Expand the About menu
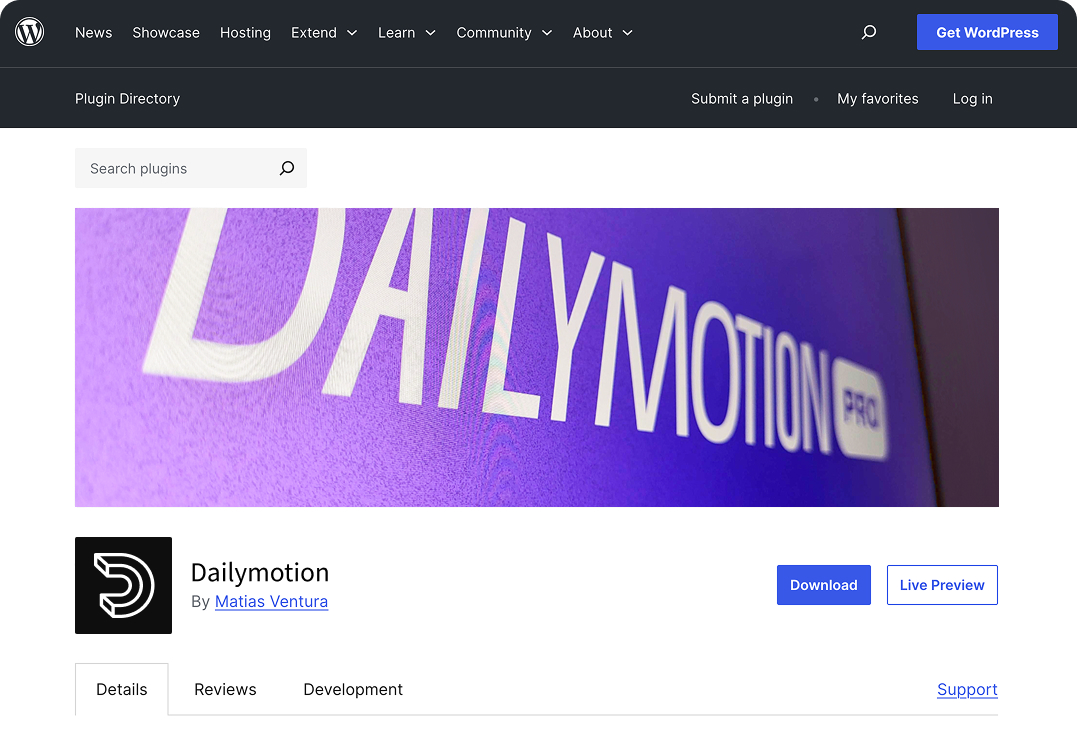1077x748 pixels. 602,32
